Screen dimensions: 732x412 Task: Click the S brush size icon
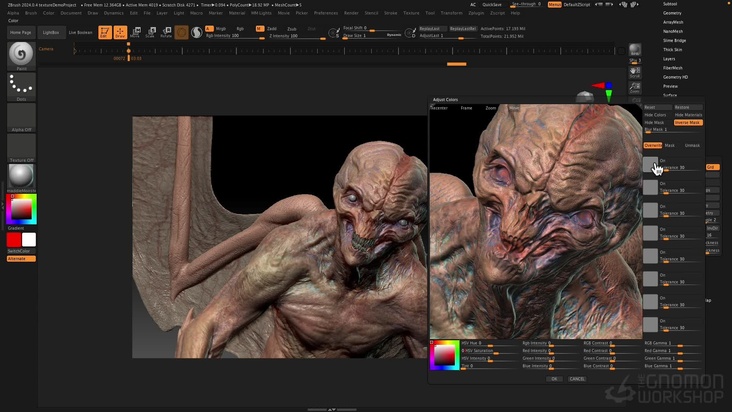[334, 33]
